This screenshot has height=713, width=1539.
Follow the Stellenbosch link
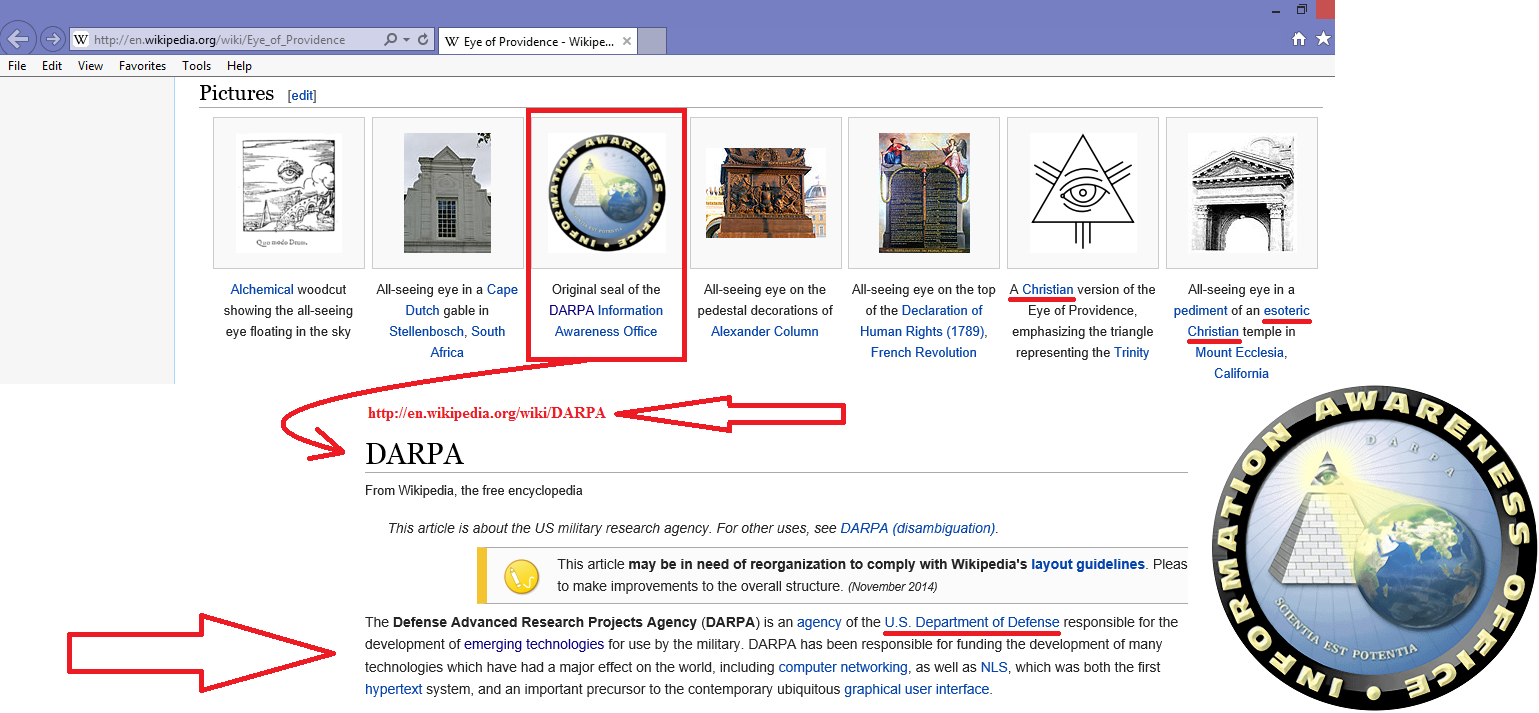(429, 332)
